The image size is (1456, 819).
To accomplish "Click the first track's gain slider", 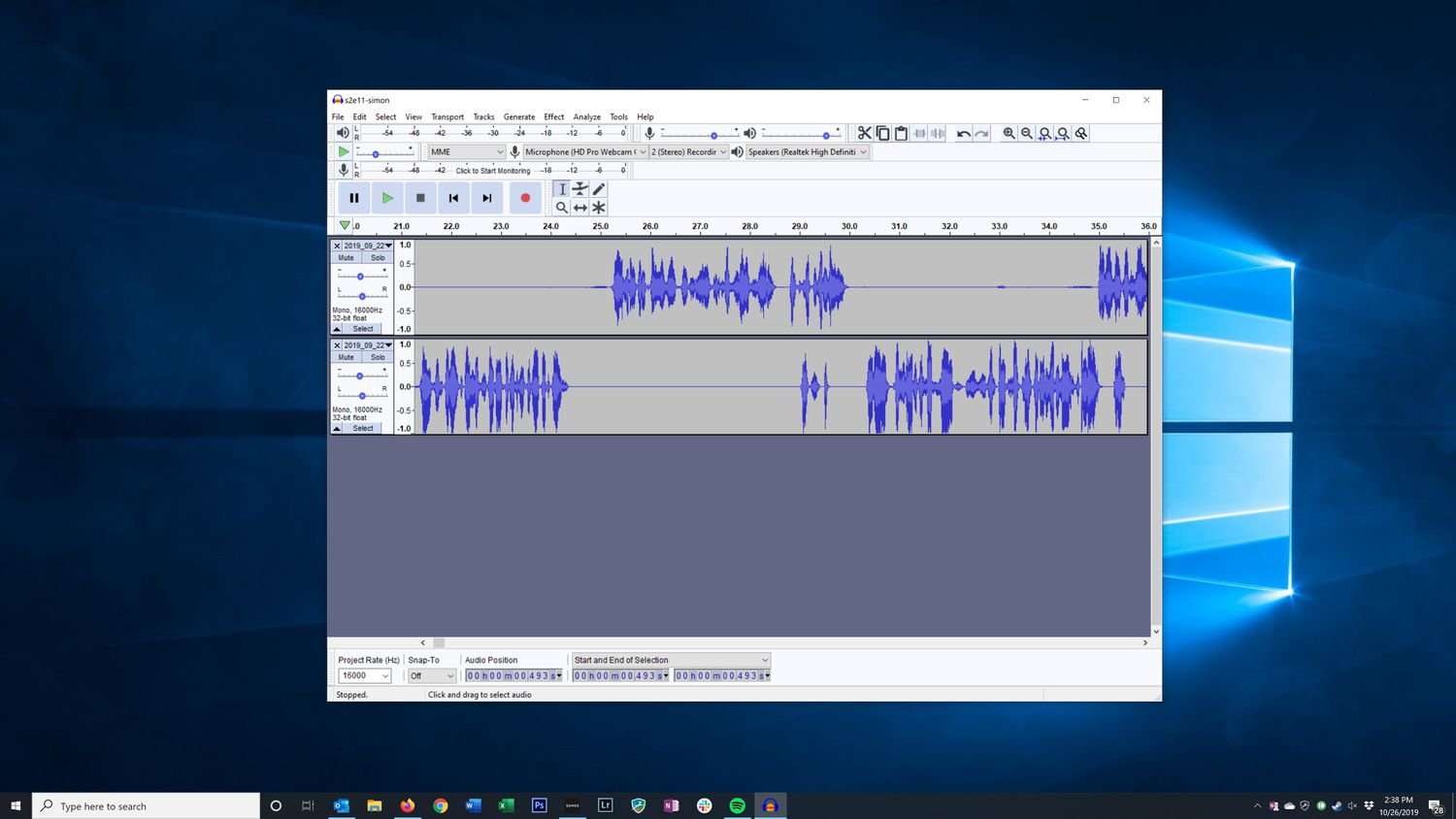I will (360, 277).
